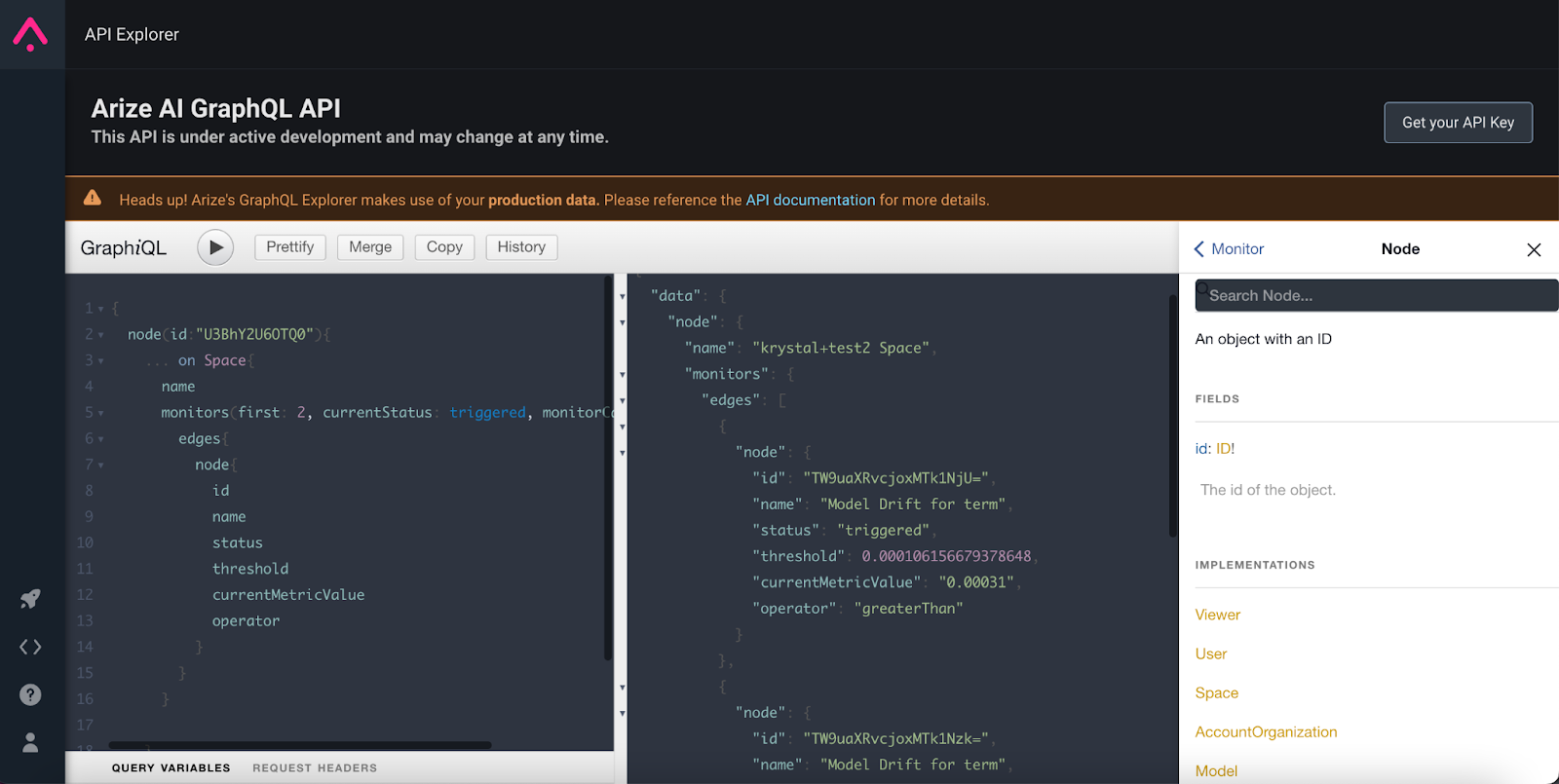1559x784 pixels.
Task: Collapse the "node" result fold arrow
Action: click(623, 322)
